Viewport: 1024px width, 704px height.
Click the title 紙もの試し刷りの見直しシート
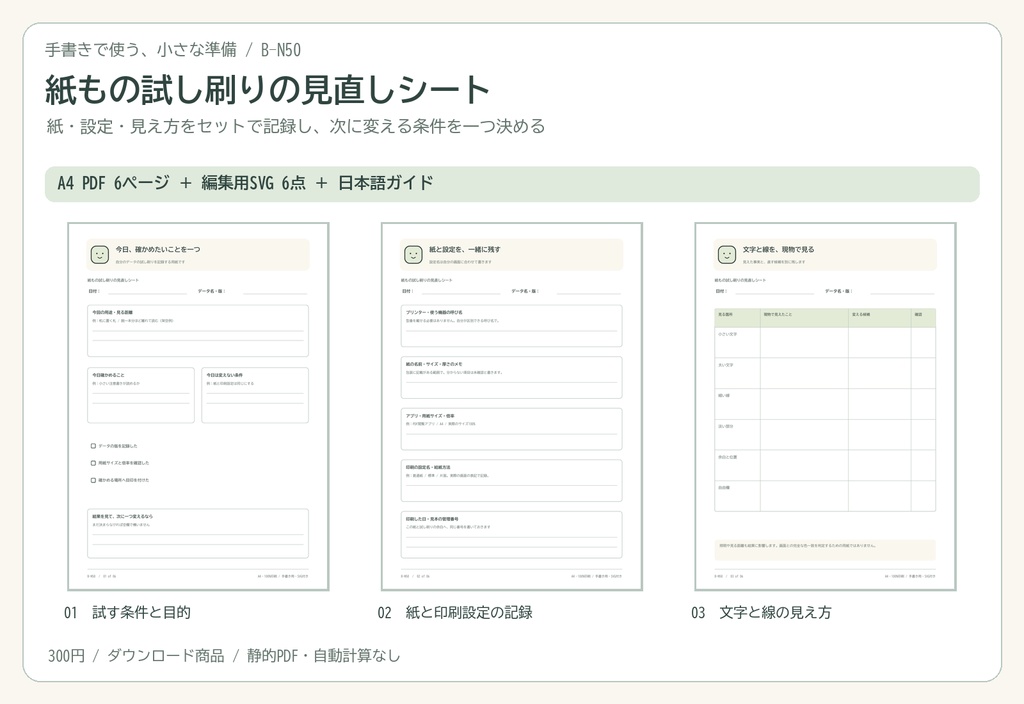pyautogui.click(x=267, y=89)
